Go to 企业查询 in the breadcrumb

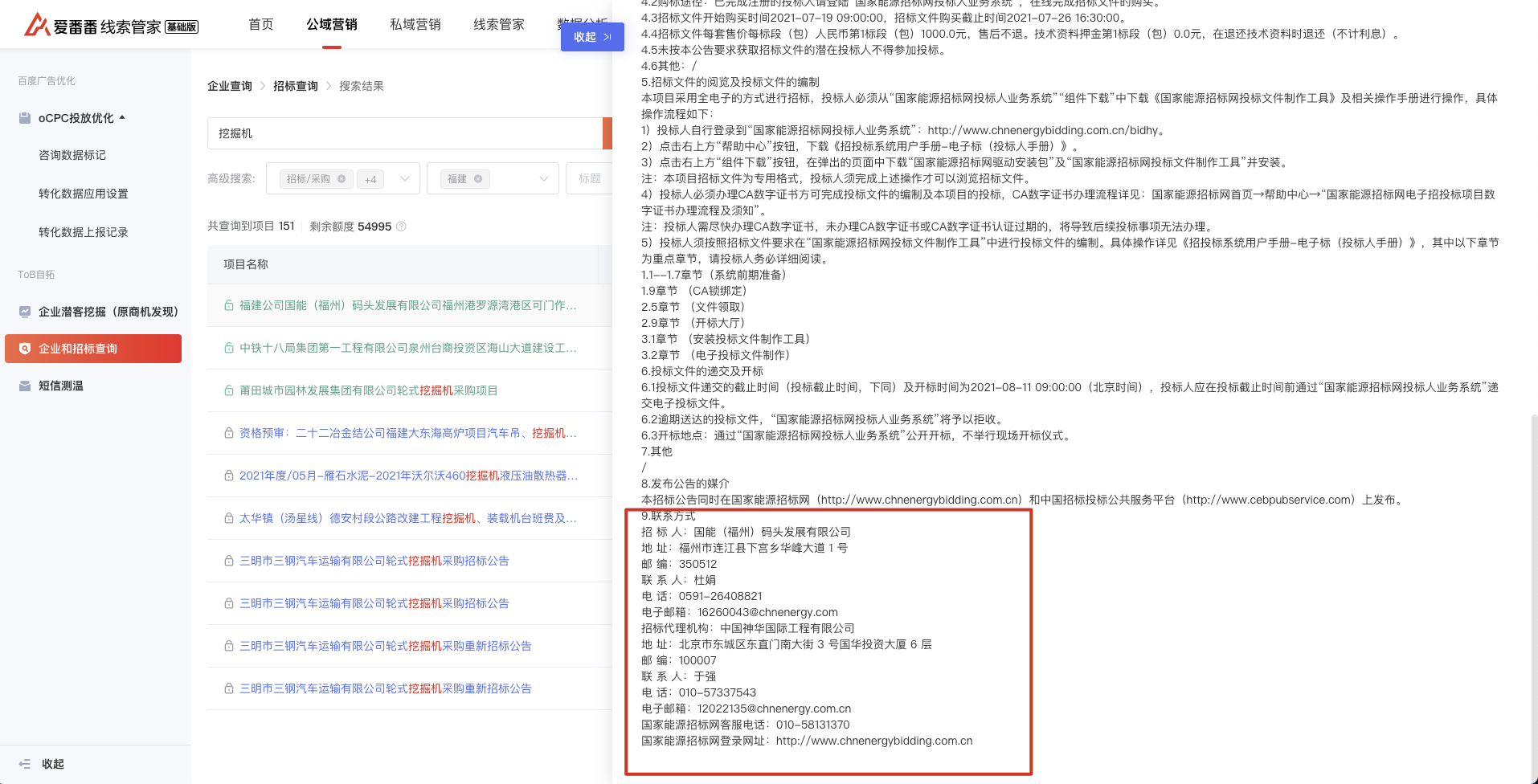coord(230,86)
